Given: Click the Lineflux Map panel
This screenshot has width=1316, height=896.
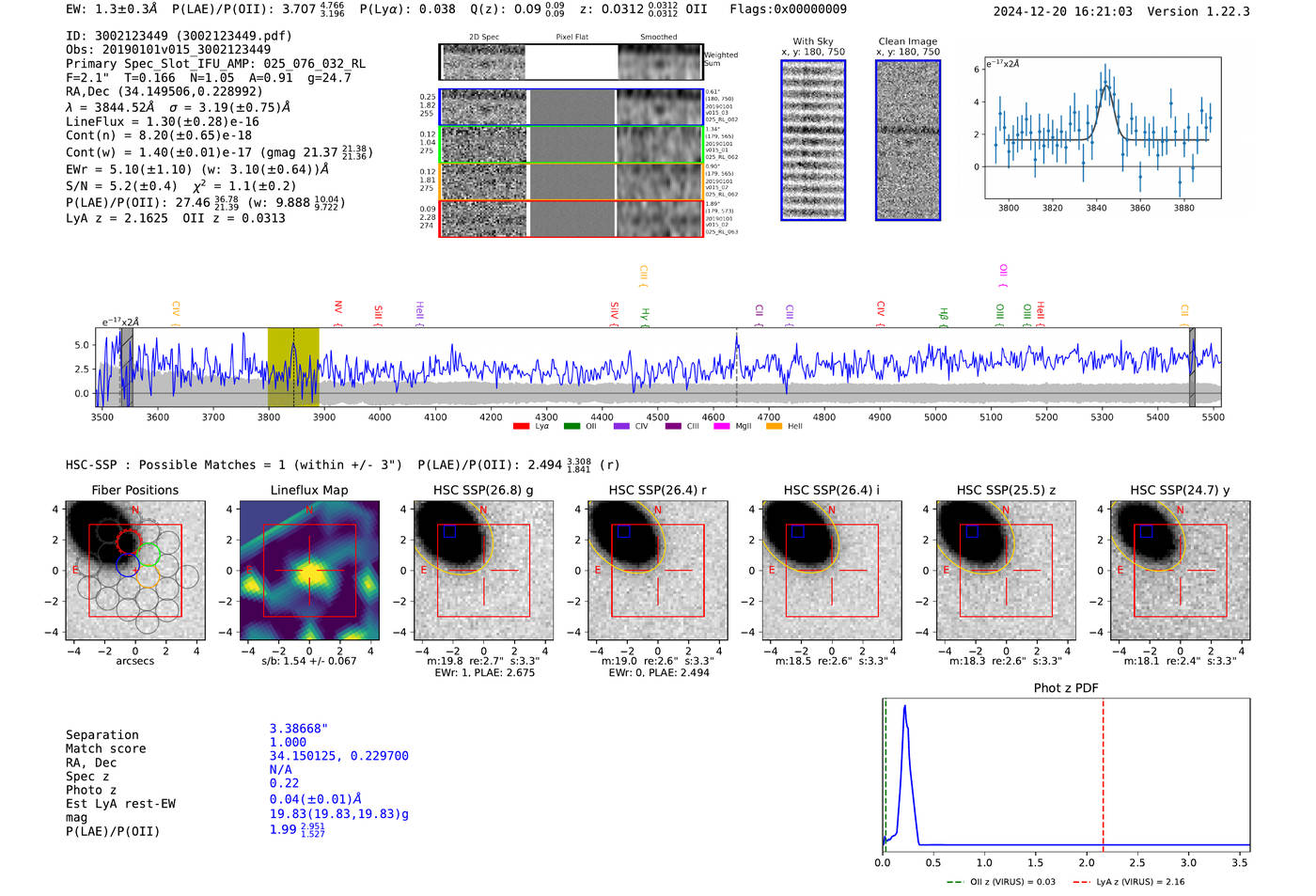Looking at the screenshot, I should coord(309,571).
